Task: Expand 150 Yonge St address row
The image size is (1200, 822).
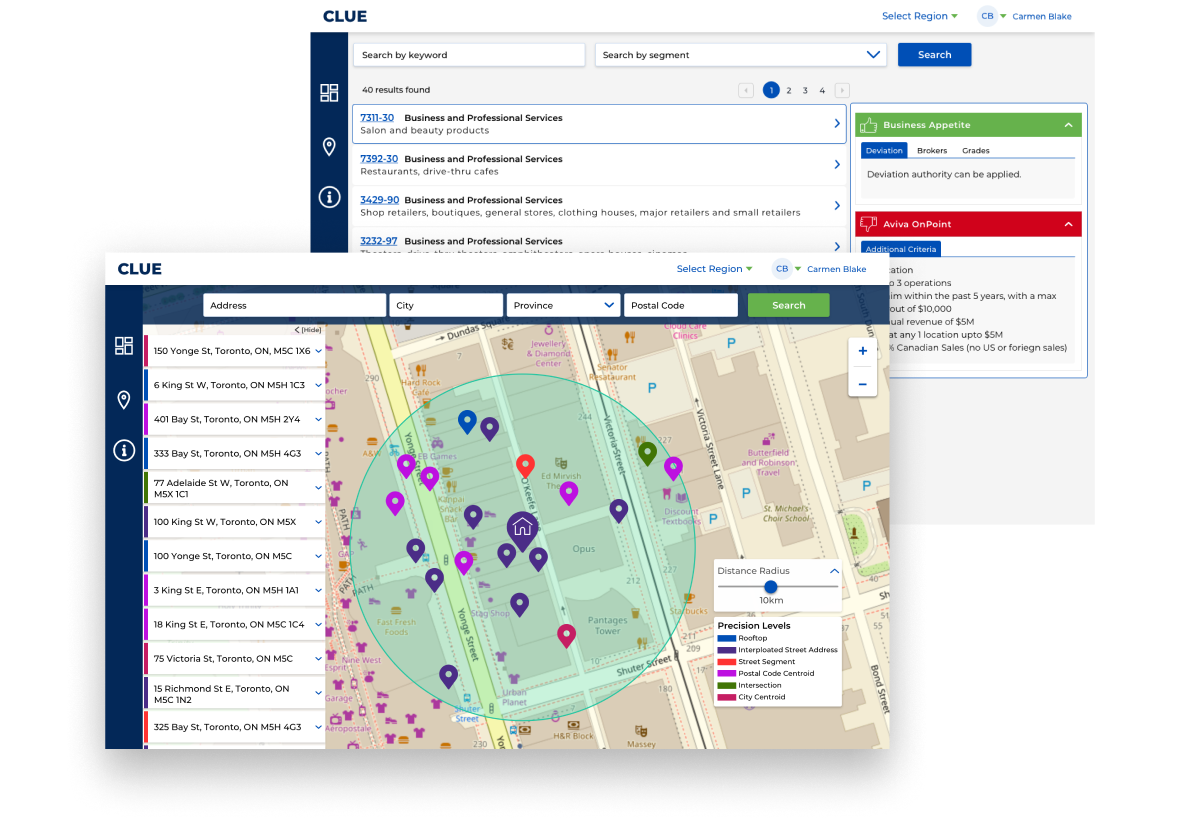Action: (x=319, y=351)
